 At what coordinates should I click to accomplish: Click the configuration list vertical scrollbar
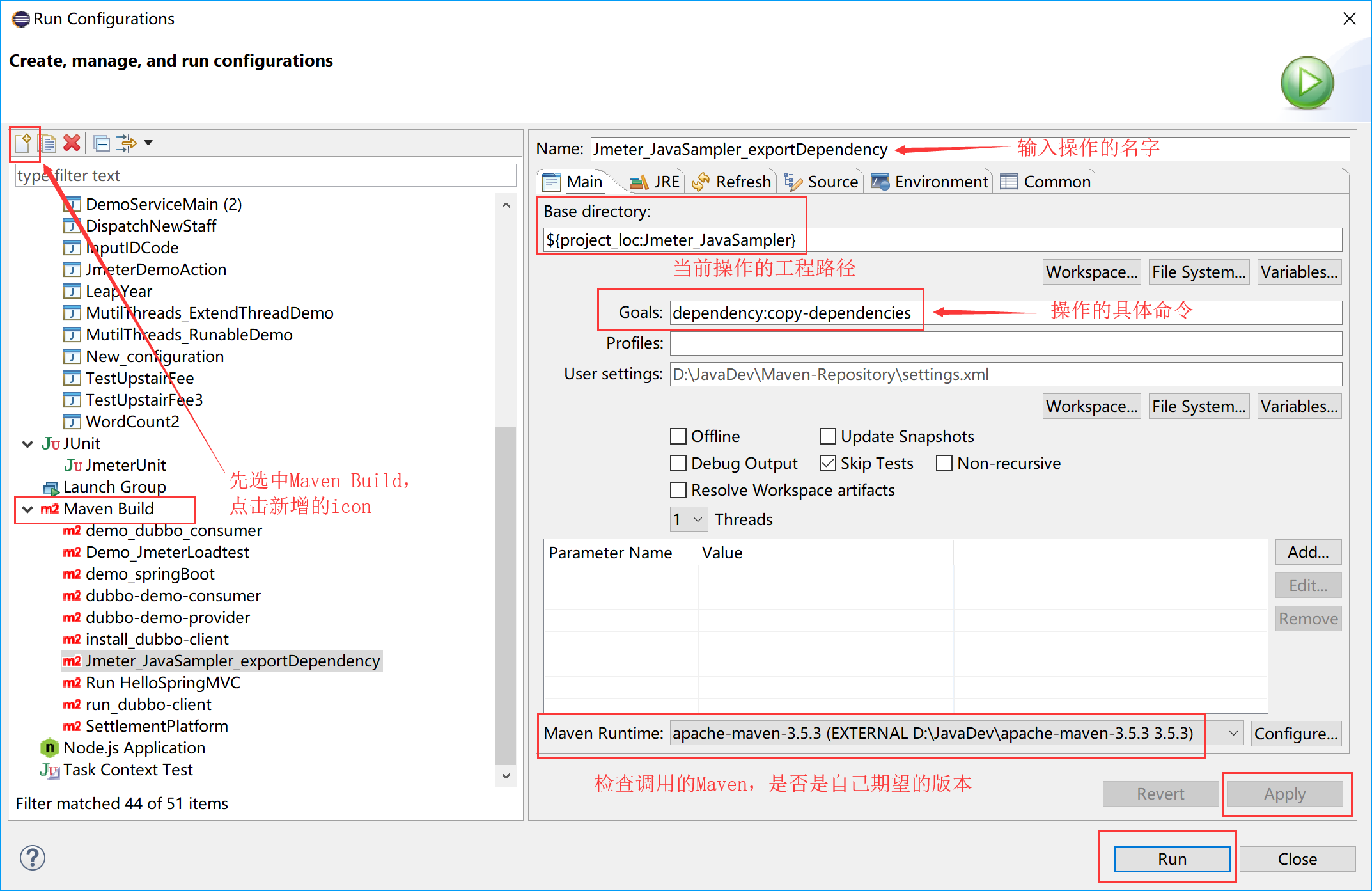pyautogui.click(x=506, y=595)
